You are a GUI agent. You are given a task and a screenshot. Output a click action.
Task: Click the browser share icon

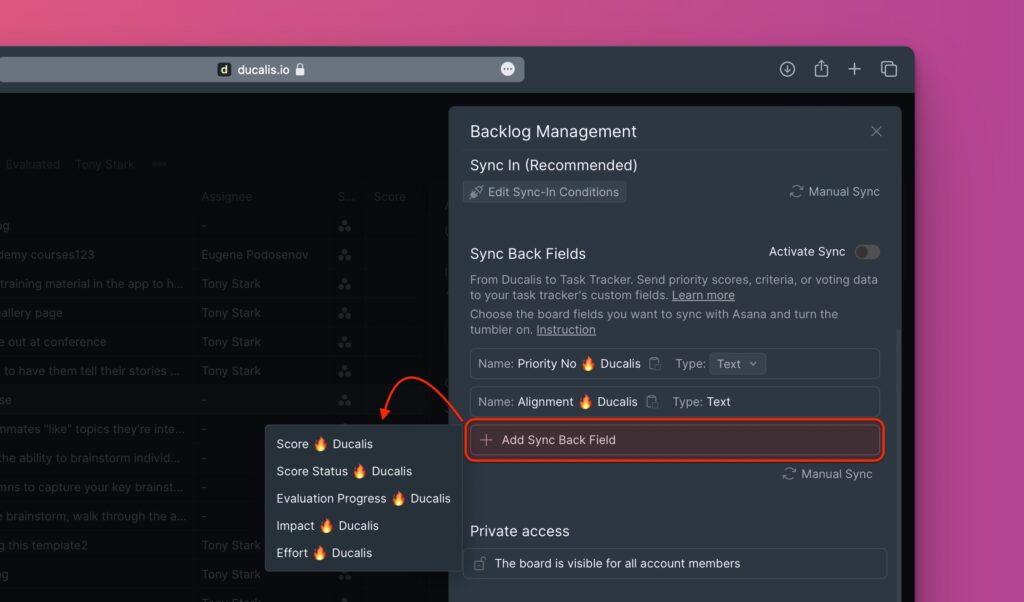click(821, 69)
